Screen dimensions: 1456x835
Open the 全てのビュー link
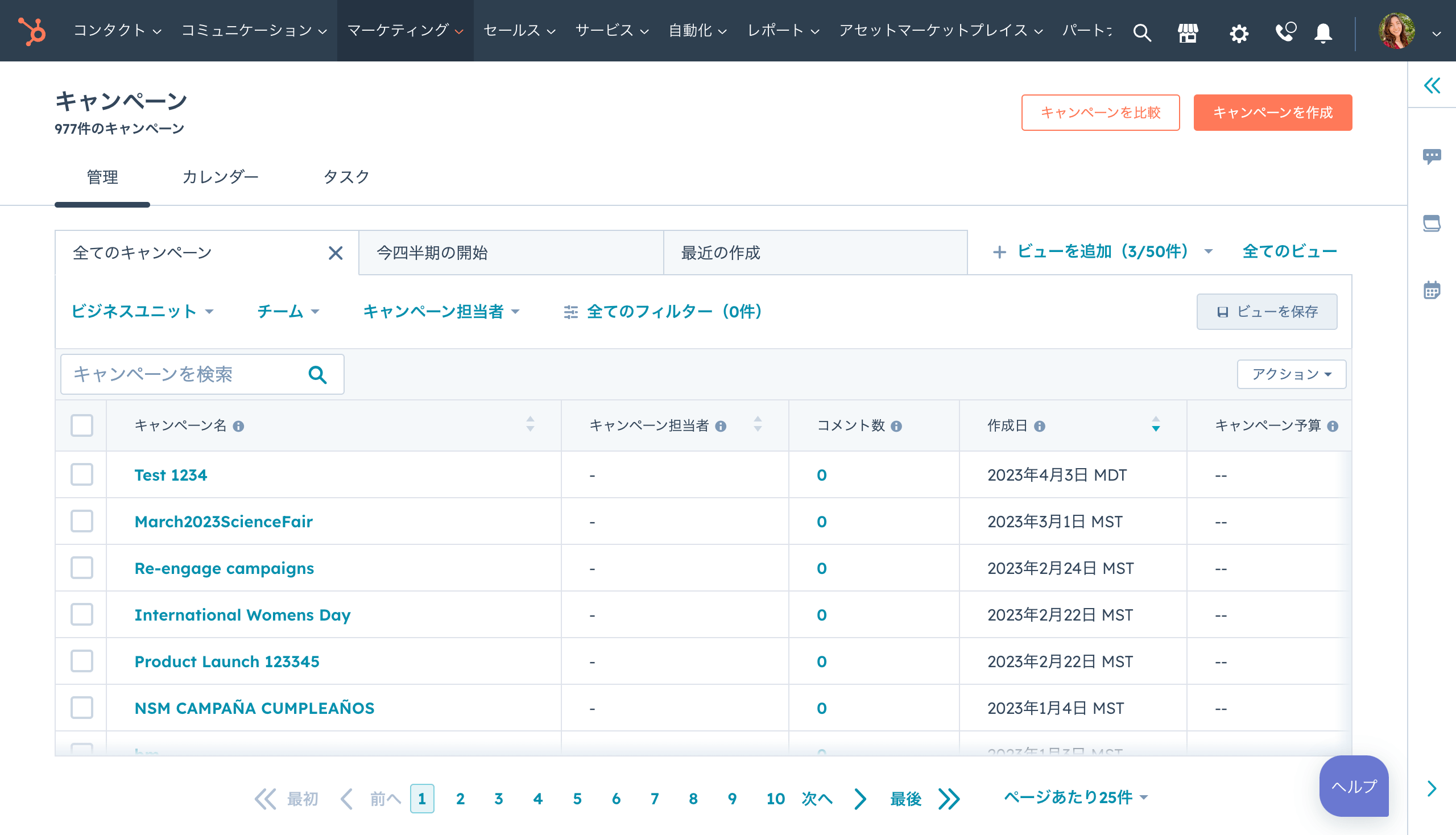coord(1290,252)
